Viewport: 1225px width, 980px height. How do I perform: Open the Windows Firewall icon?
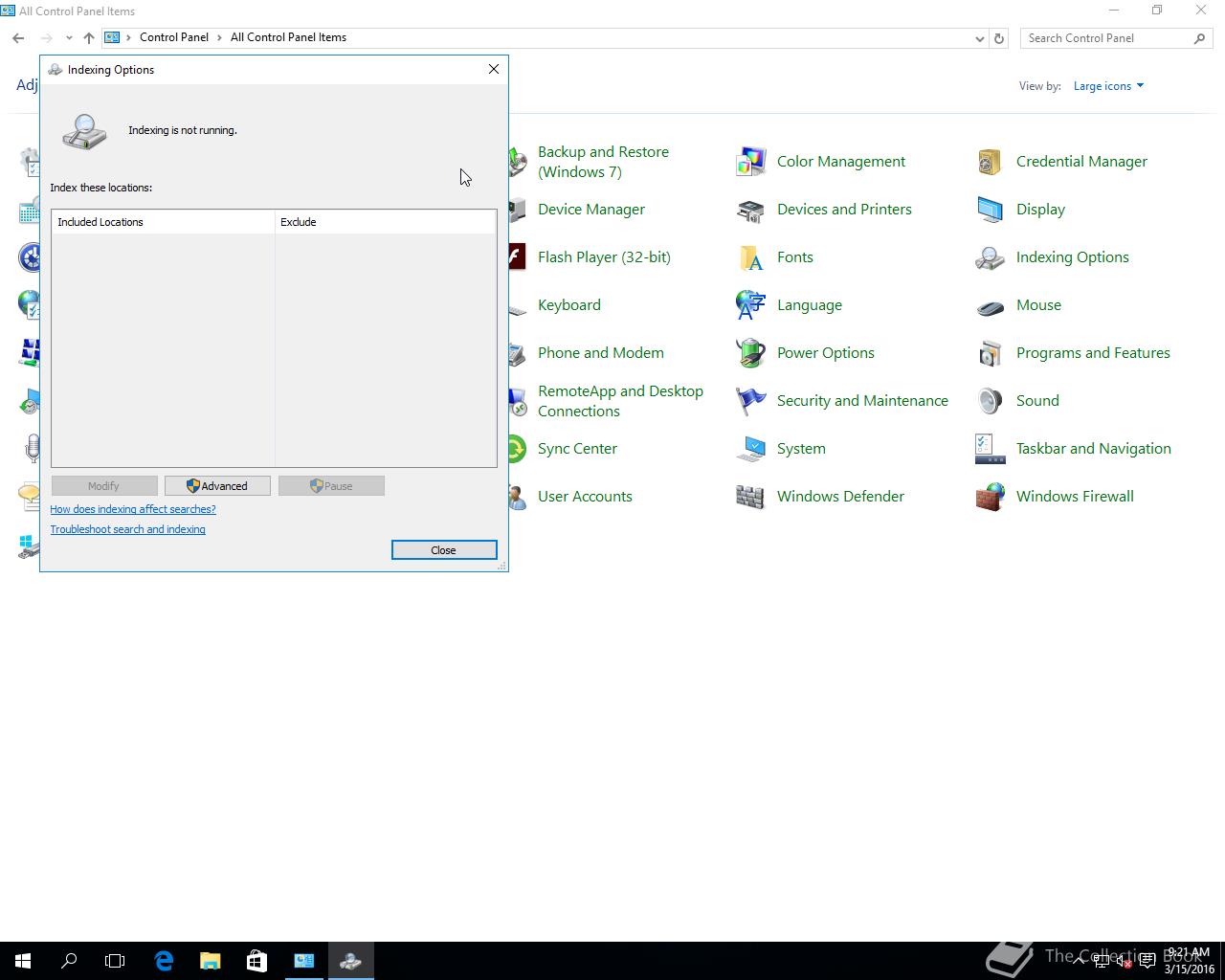(990, 497)
